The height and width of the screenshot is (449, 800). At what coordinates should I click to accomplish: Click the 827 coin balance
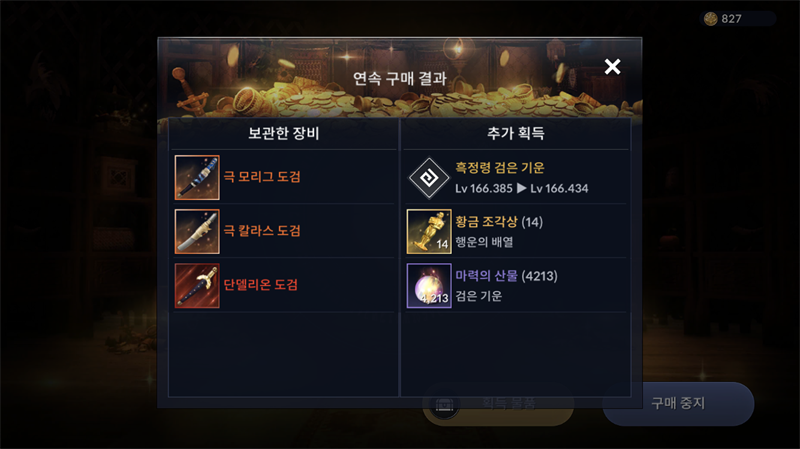pyautogui.click(x=731, y=19)
